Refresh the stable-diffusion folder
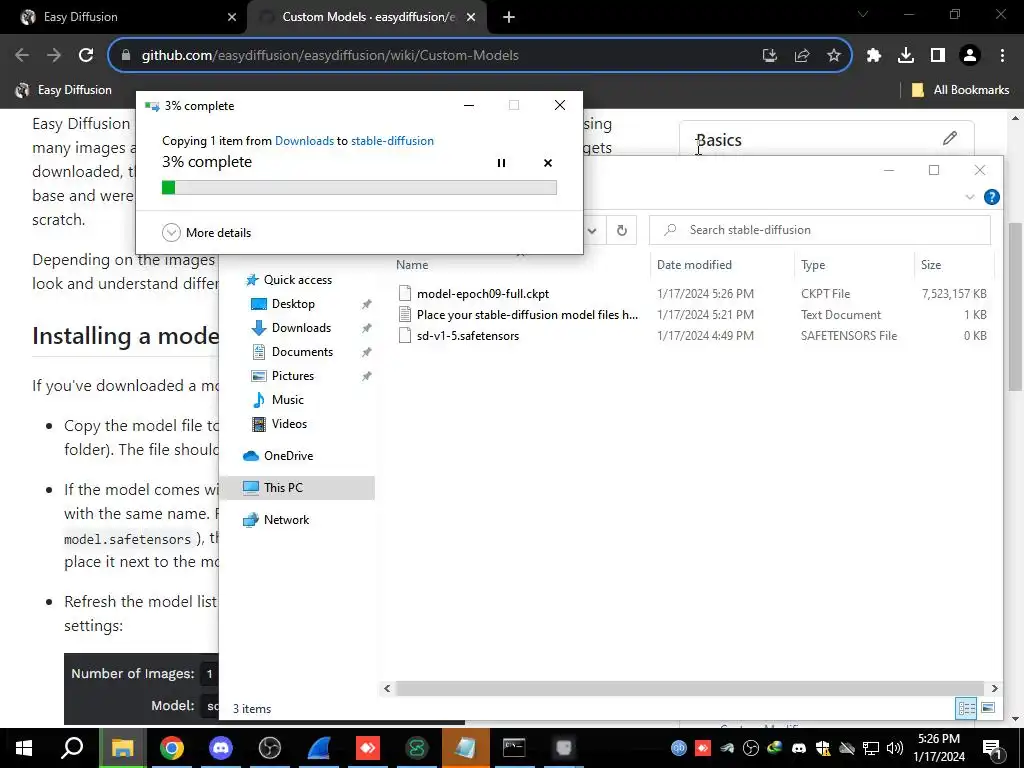The image size is (1024, 768). point(622,230)
